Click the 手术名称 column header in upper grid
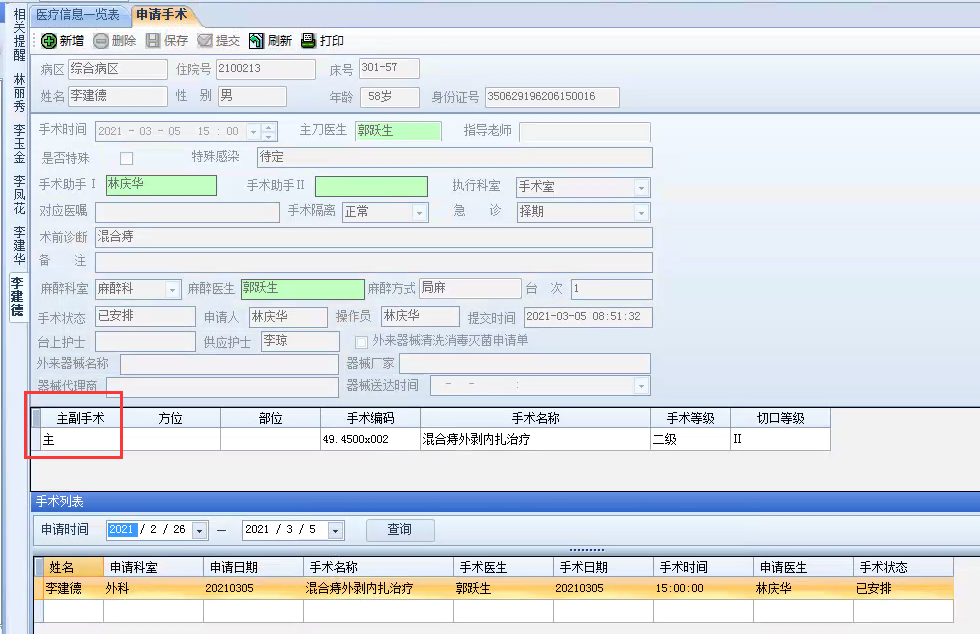 (536, 418)
